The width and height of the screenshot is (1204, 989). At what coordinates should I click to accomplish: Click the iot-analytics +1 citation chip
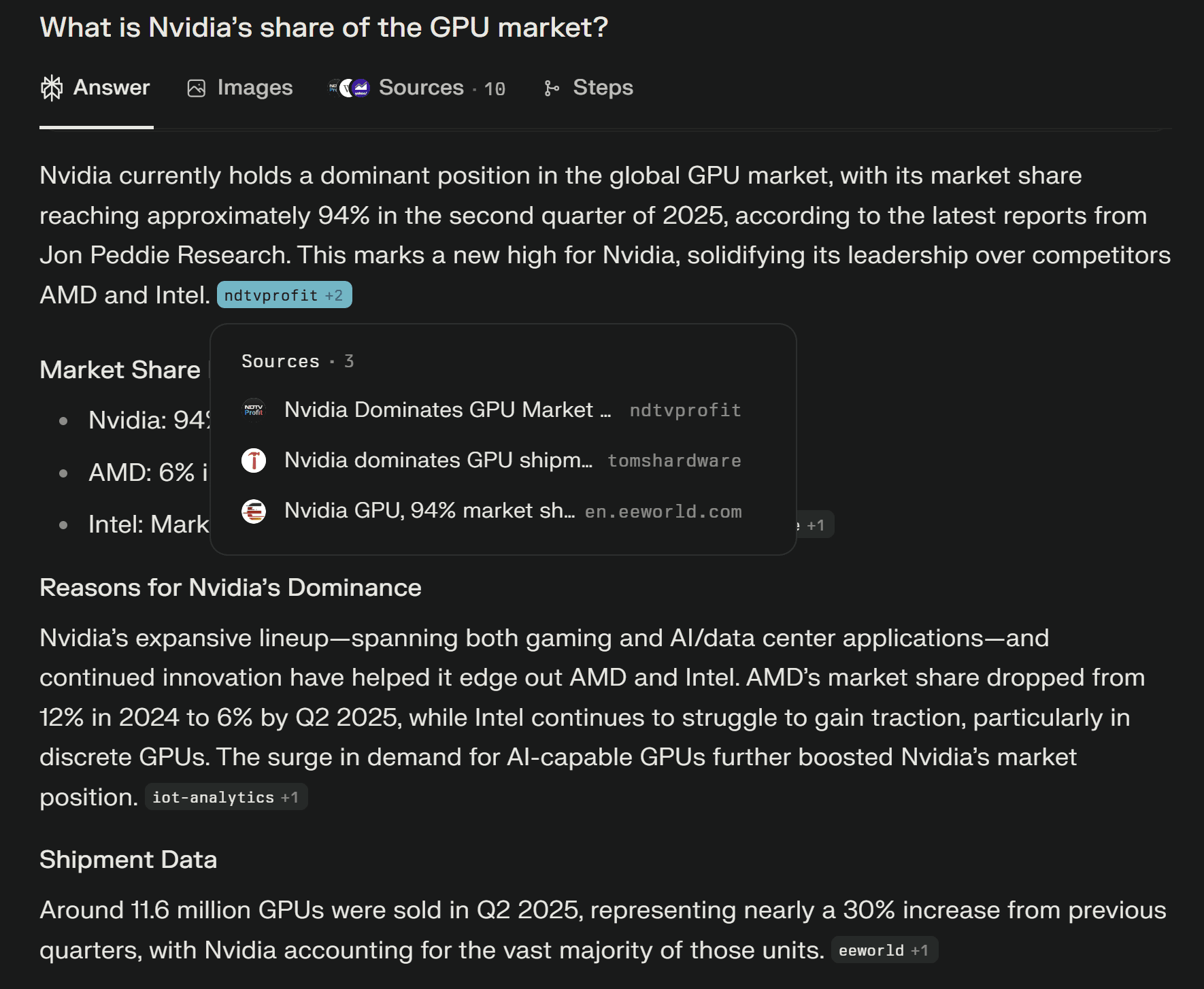click(225, 797)
